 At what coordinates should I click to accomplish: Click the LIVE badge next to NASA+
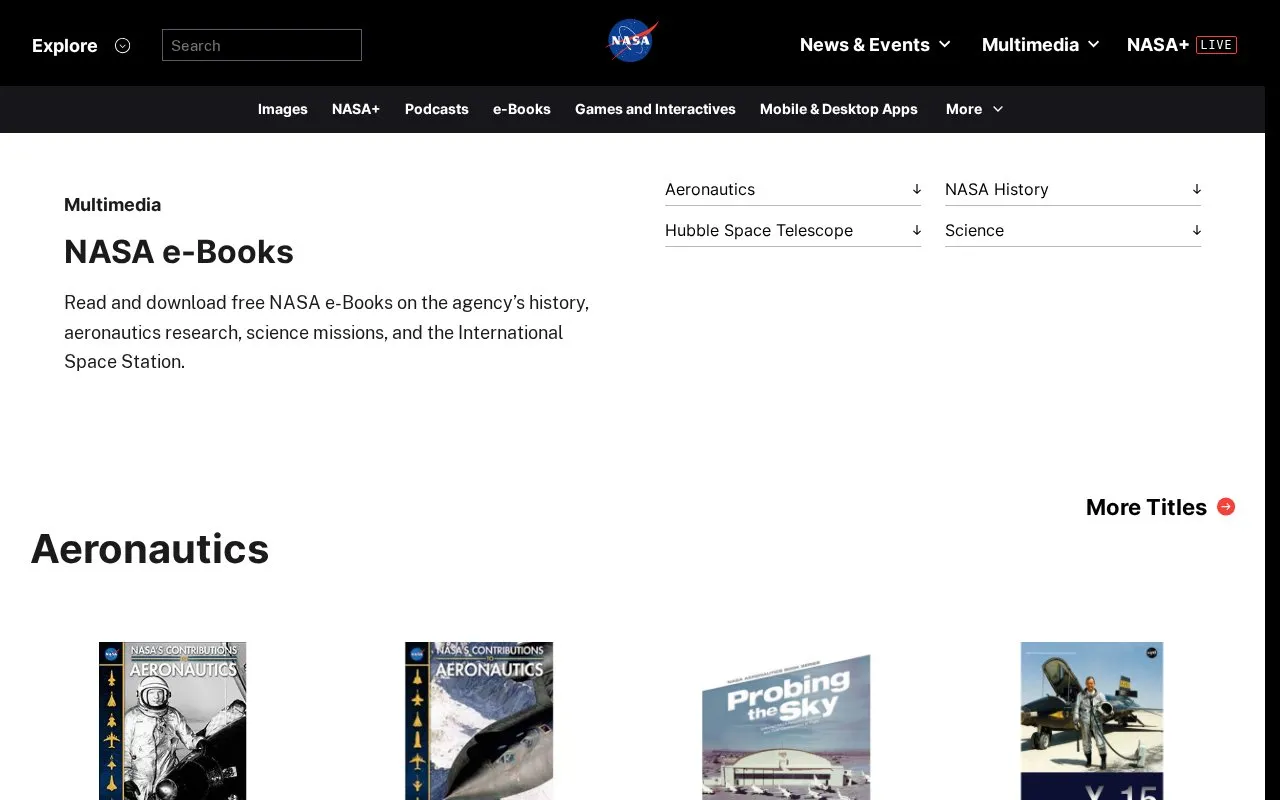coord(1216,45)
